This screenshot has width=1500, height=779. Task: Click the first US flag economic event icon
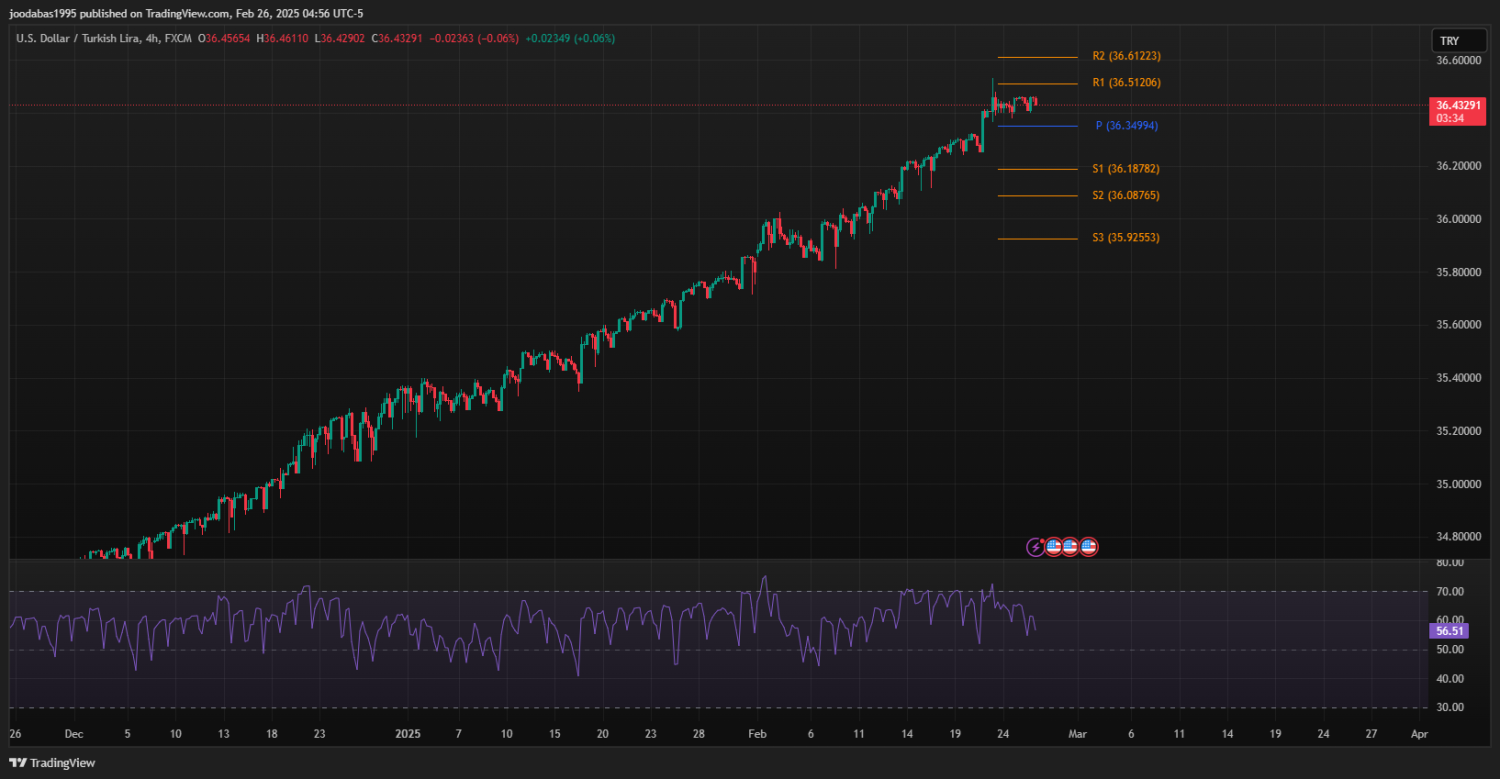coord(1053,547)
